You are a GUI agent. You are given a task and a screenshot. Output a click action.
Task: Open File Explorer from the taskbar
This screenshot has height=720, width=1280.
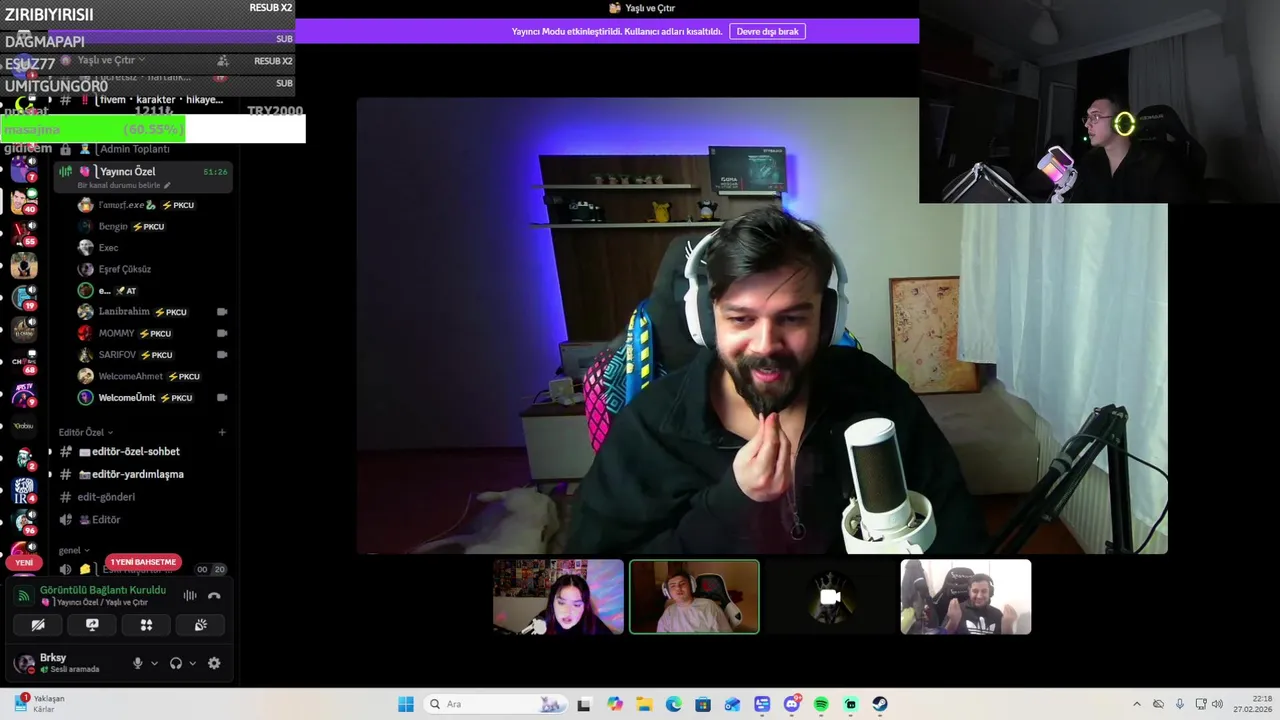(644, 704)
